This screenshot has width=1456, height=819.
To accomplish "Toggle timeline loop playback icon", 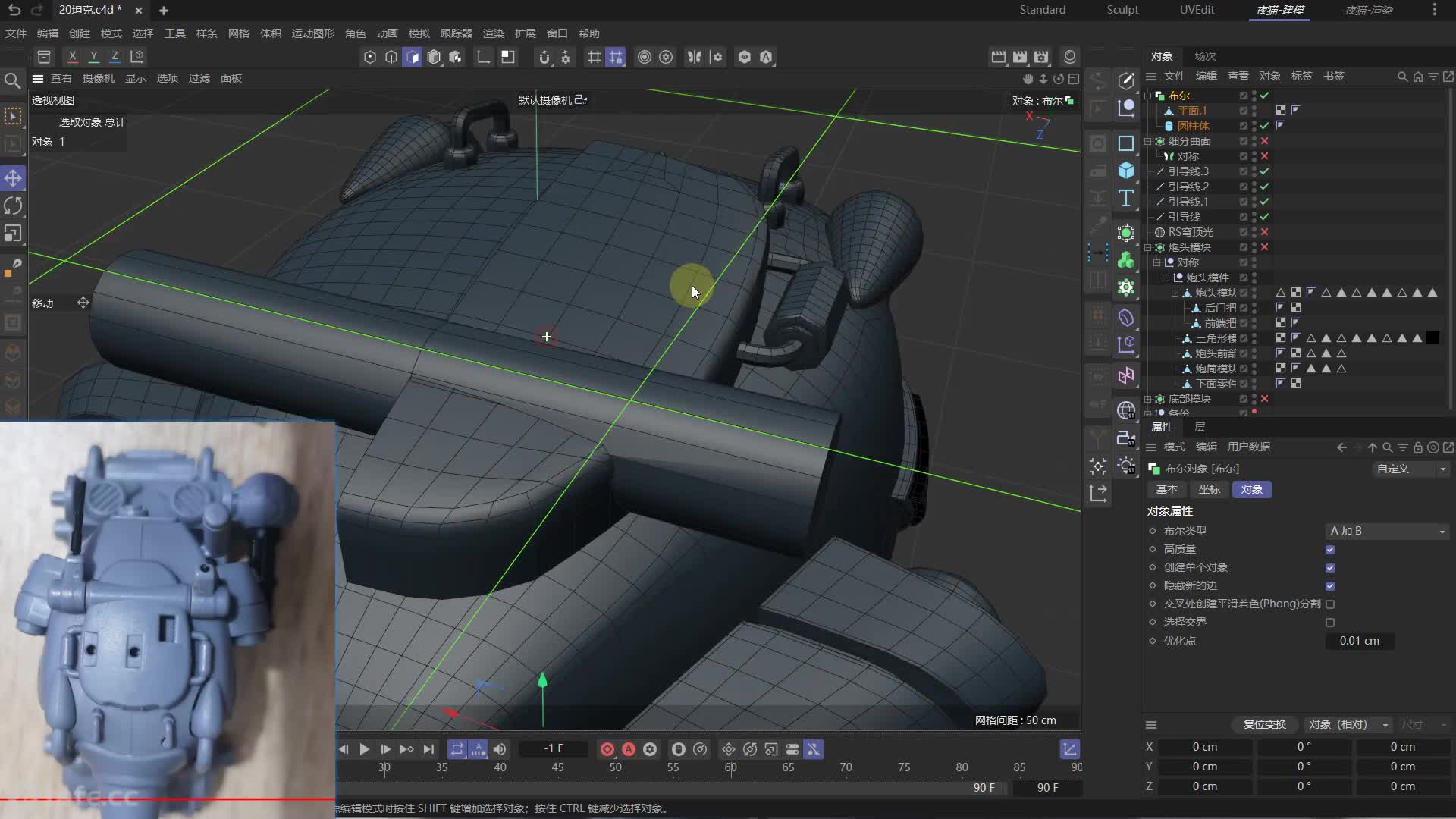I will coord(457,749).
